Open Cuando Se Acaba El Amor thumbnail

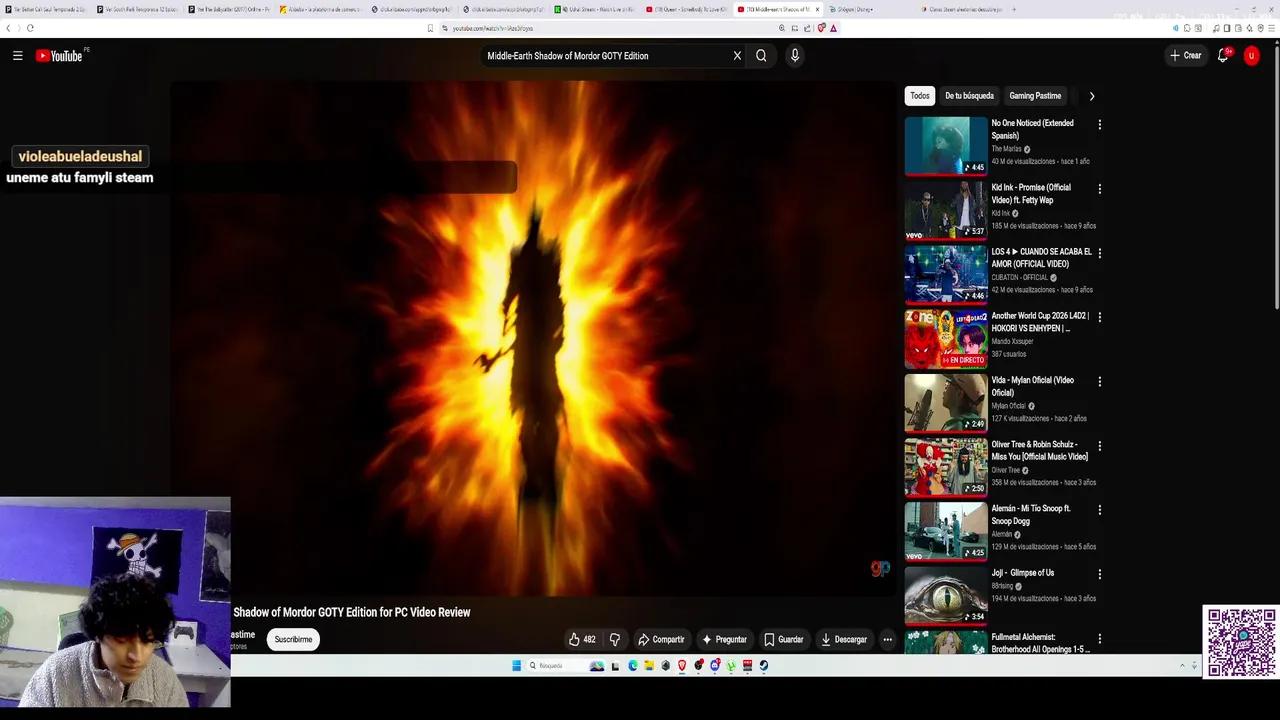click(946, 274)
